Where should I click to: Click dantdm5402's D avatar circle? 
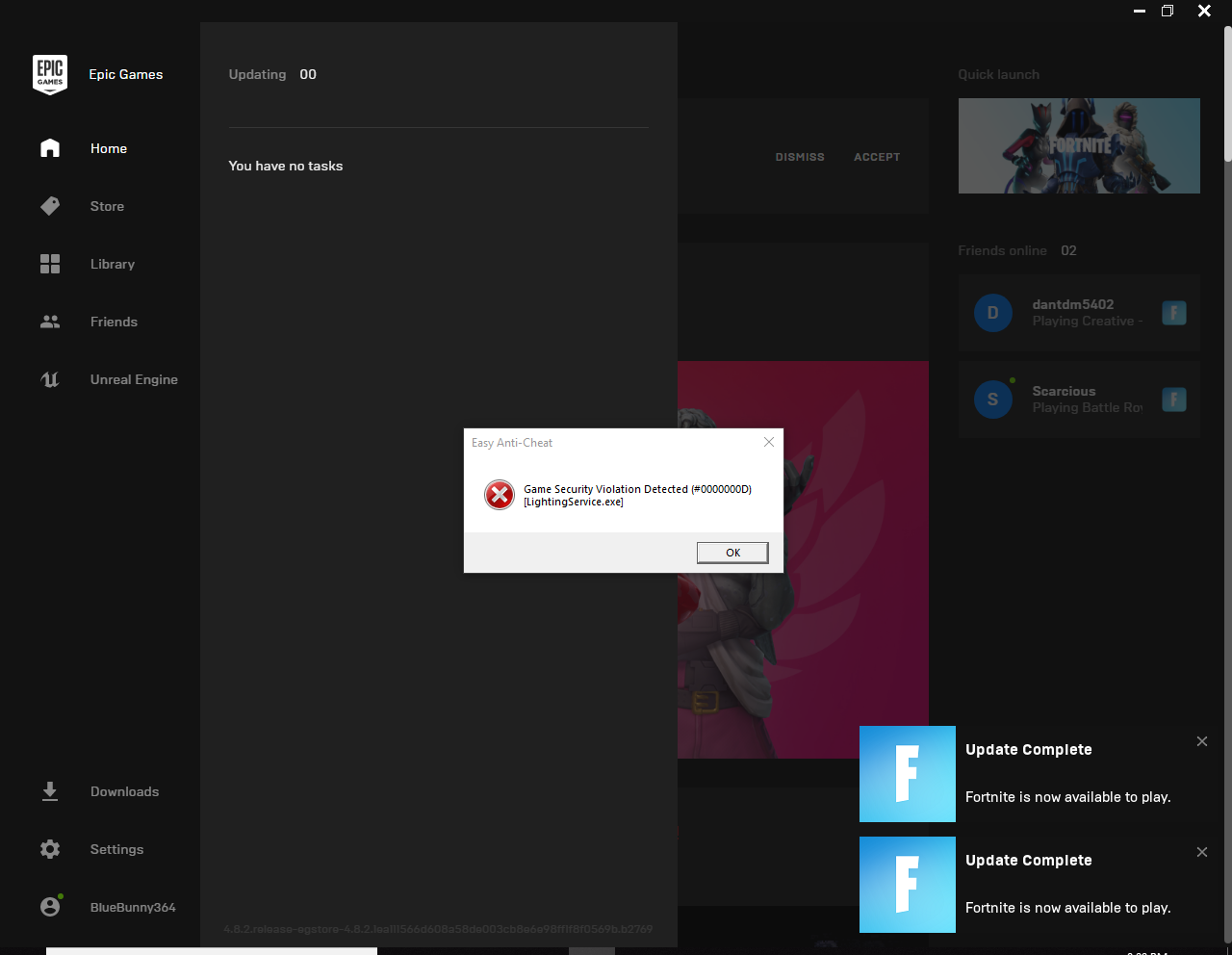tap(993, 313)
